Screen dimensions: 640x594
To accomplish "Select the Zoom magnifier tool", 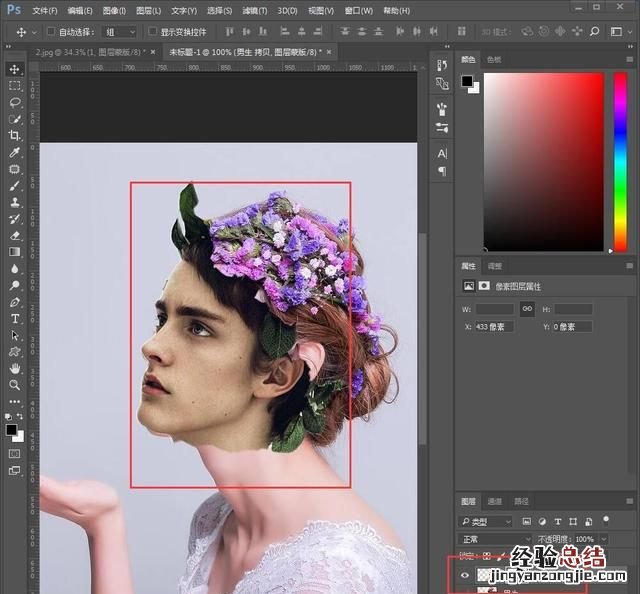I will pyautogui.click(x=15, y=385).
